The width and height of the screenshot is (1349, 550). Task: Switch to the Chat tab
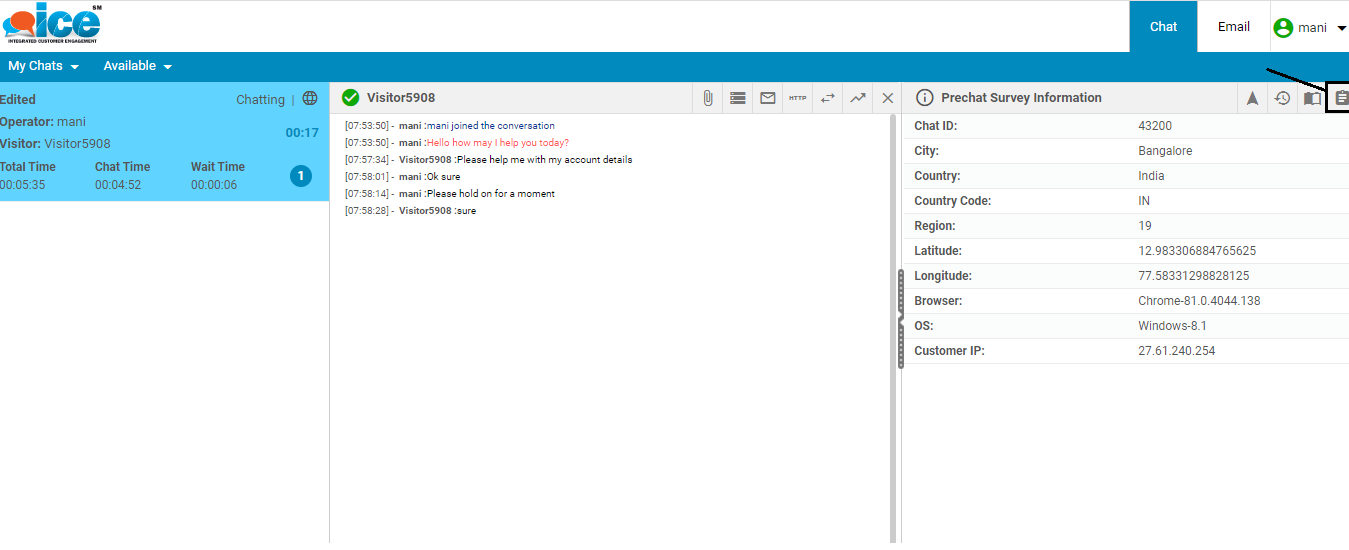point(1163,27)
